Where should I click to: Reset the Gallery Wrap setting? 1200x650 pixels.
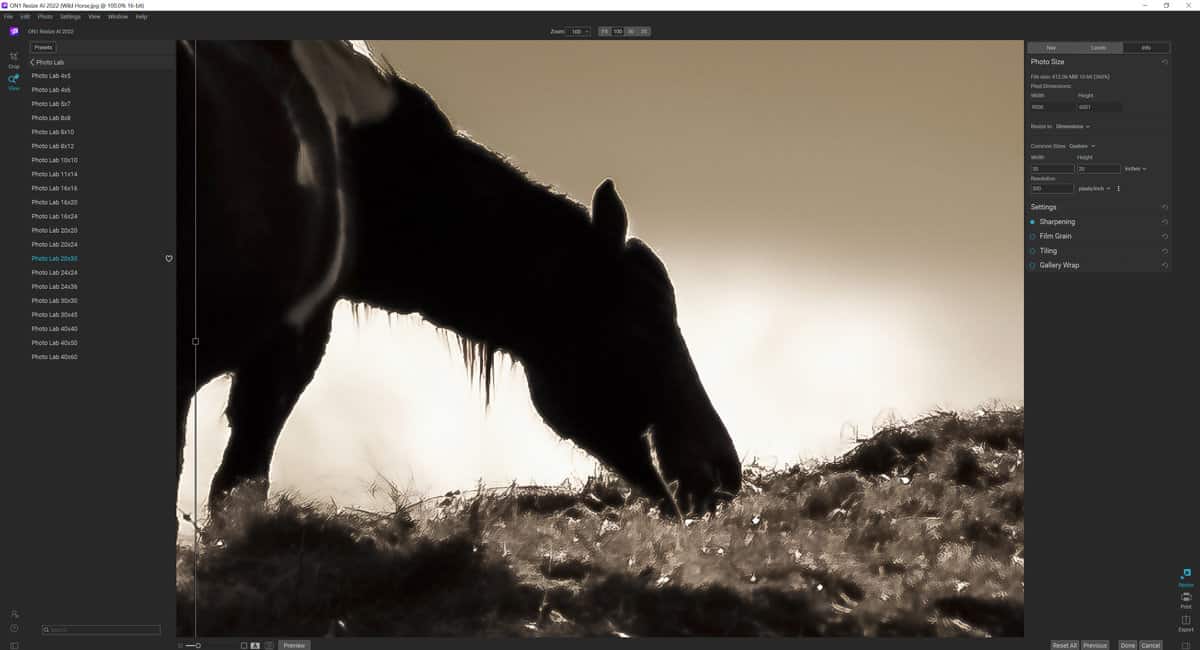click(x=1164, y=265)
